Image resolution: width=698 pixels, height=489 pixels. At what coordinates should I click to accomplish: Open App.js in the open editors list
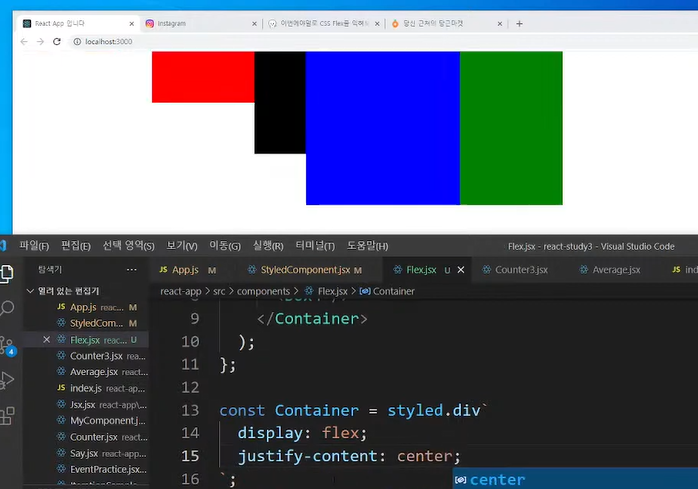point(86,307)
